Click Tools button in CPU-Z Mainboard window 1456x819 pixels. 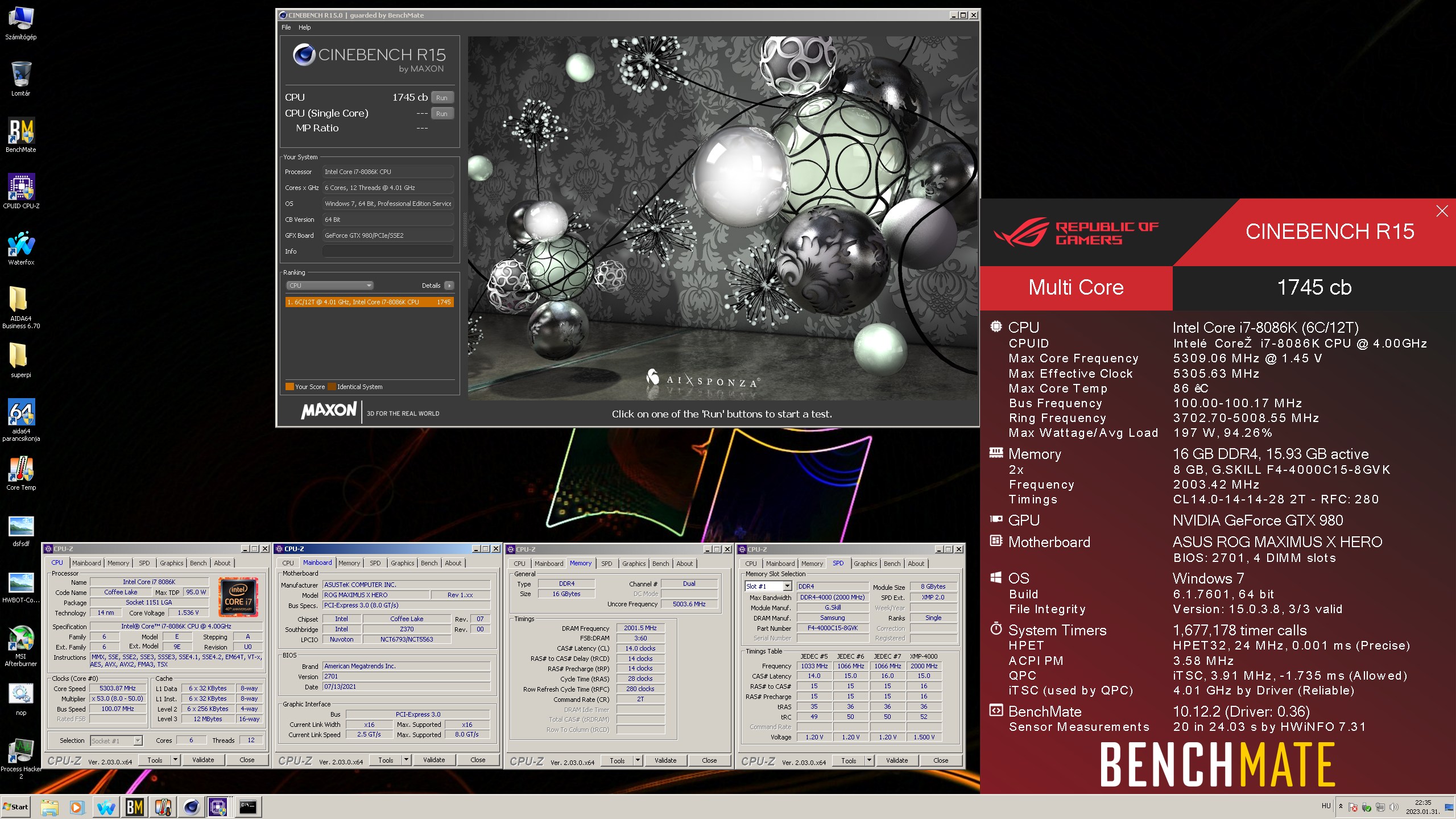point(386,760)
